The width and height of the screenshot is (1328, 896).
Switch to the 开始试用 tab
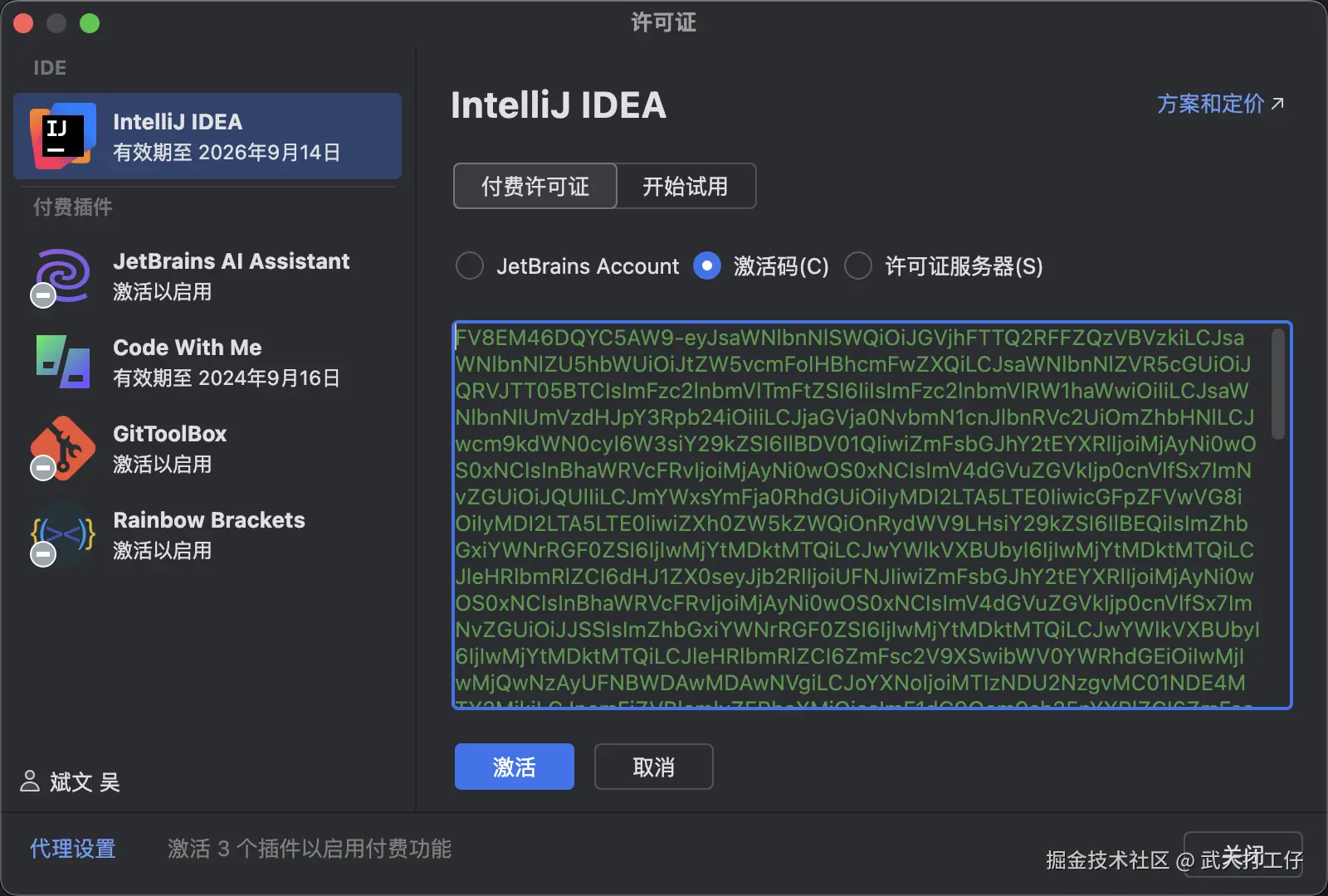click(x=686, y=186)
